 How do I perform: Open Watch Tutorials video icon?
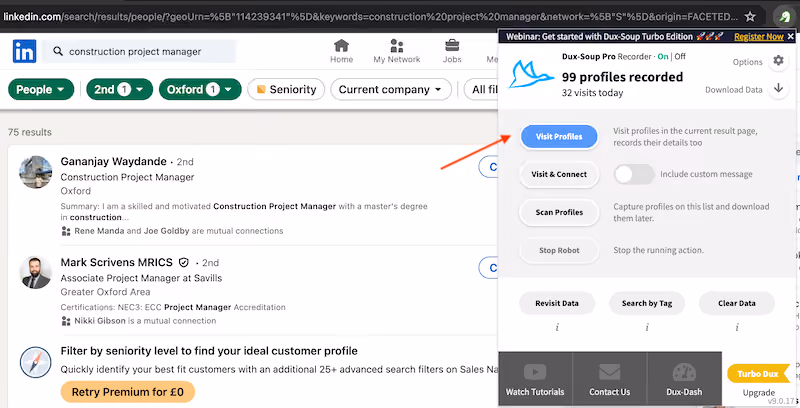(535, 372)
